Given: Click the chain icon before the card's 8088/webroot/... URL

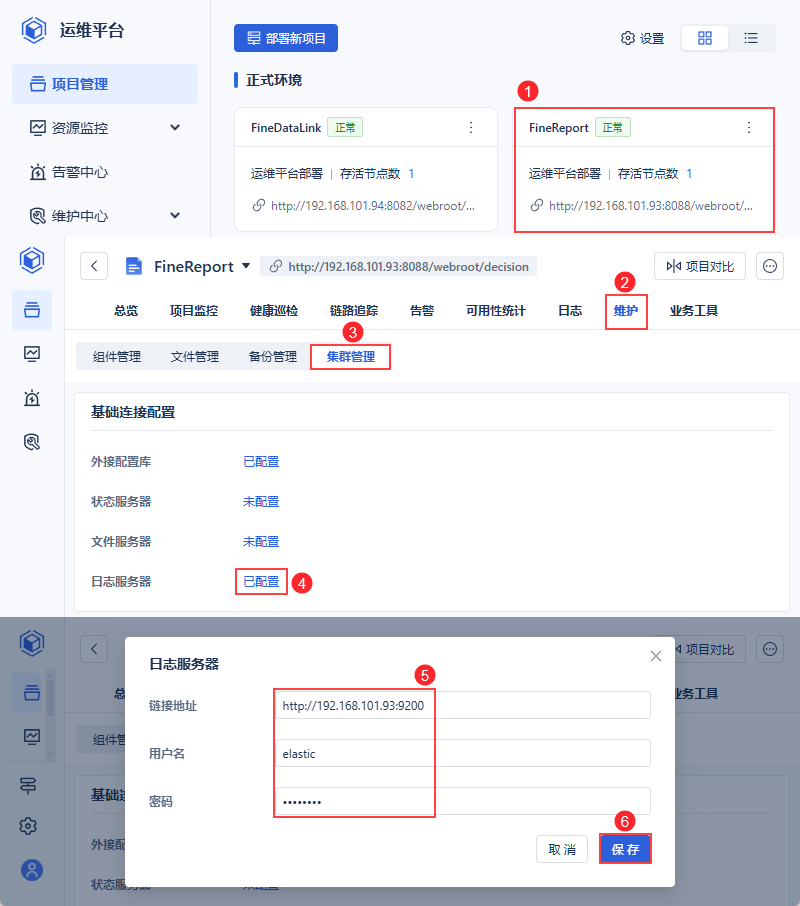Looking at the screenshot, I should [x=537, y=205].
